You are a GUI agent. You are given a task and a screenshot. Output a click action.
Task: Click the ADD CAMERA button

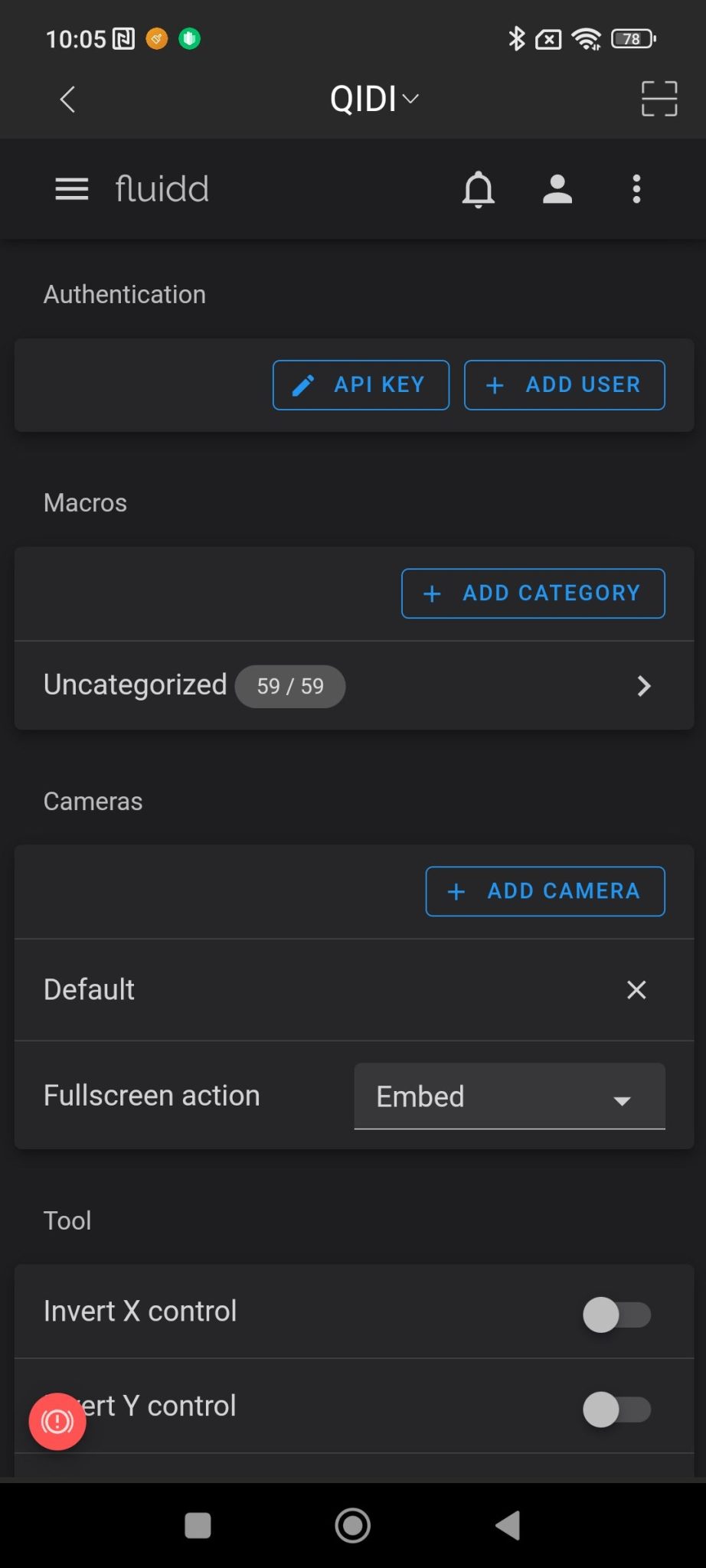click(545, 891)
